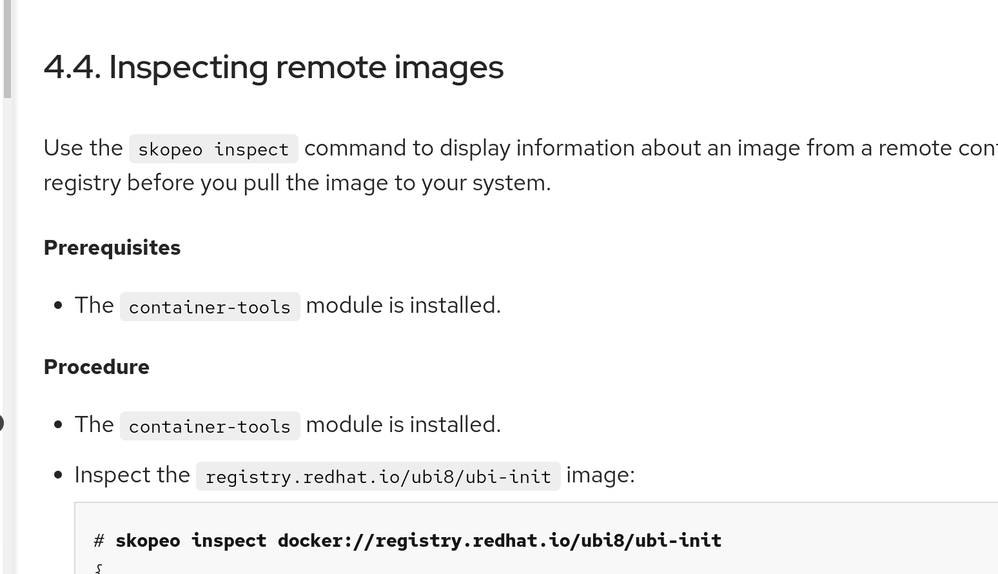The image size is (998, 574).
Task: Click "registry before you pull" paragraph line
Action: tap(297, 183)
